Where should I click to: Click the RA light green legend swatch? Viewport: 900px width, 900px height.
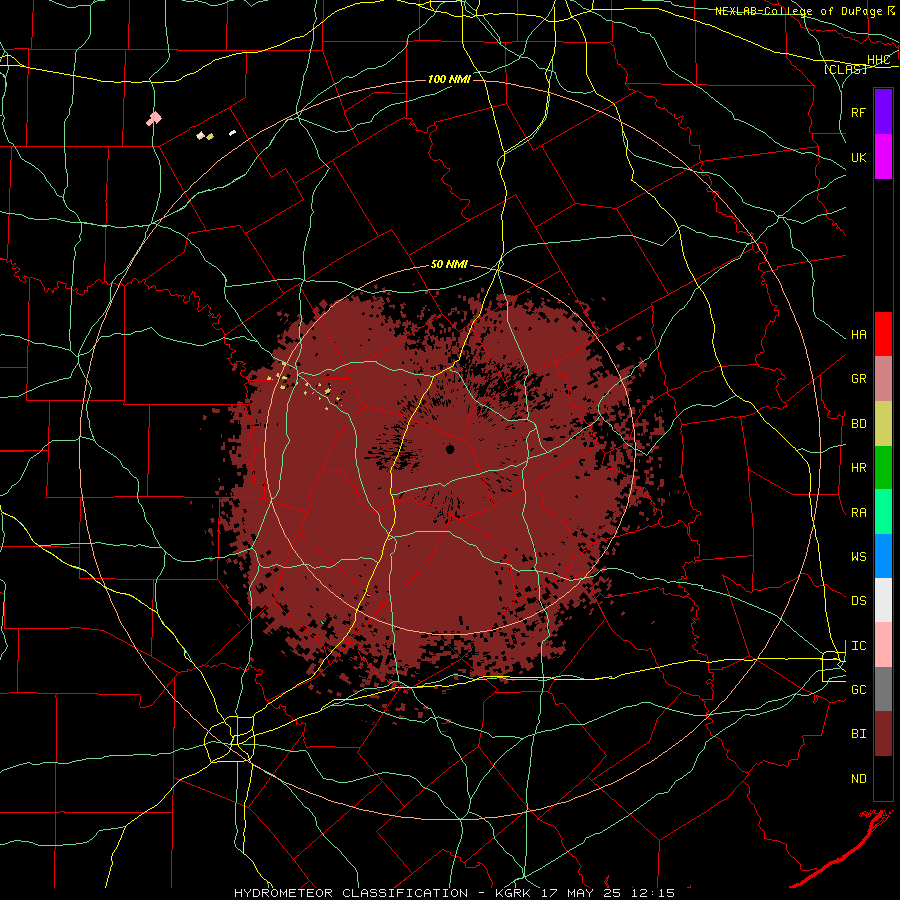(x=883, y=512)
